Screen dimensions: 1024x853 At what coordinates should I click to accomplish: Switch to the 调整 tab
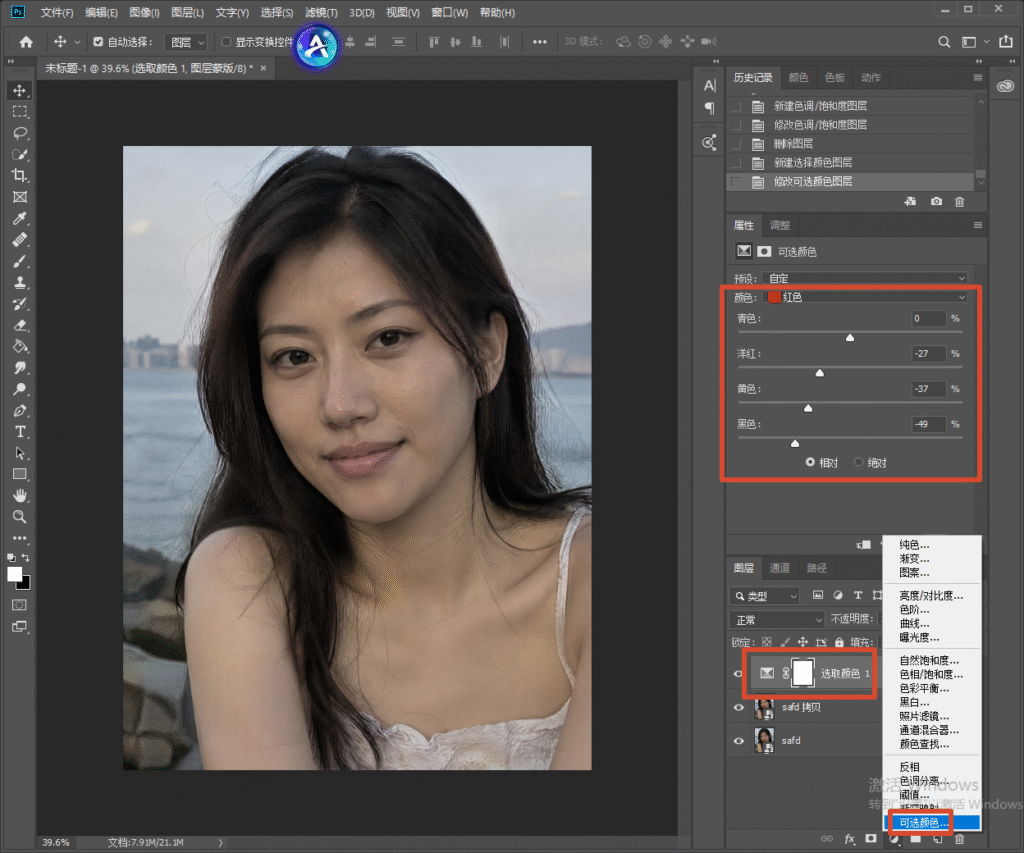[x=780, y=225]
